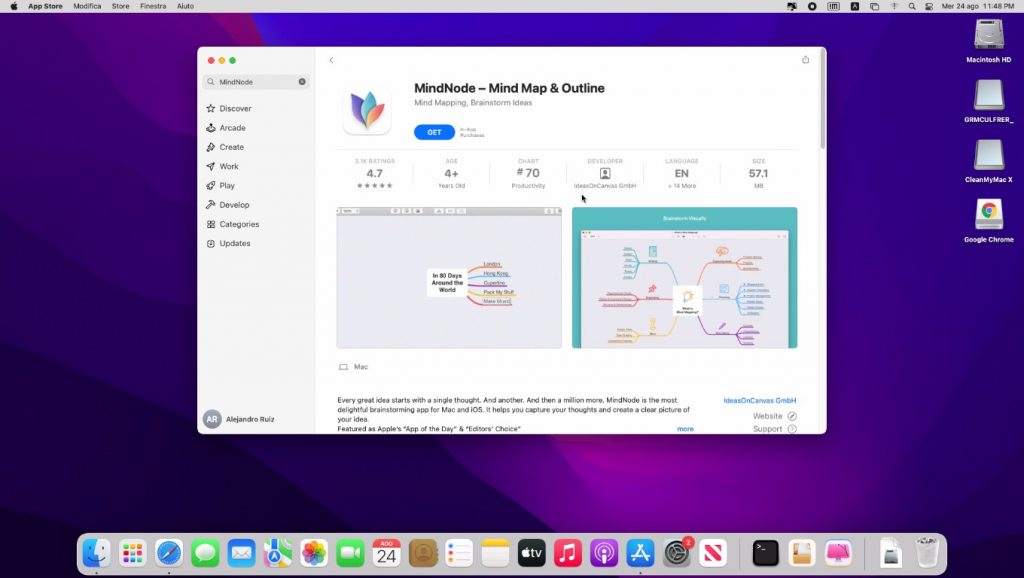Image resolution: width=1024 pixels, height=578 pixels.
Task: Click the developer profile icon under DEVELOPER
Action: (603, 174)
